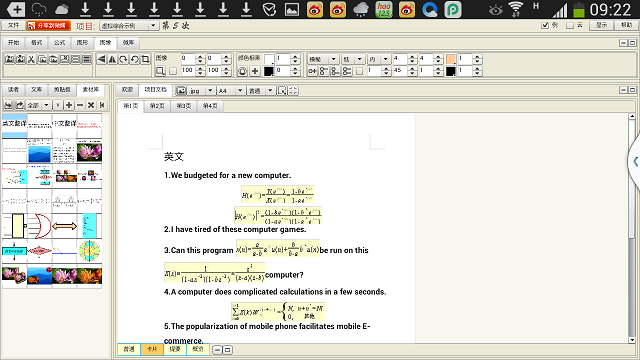
Task: Click the last stacked-lines layout icon
Action: [87, 59]
